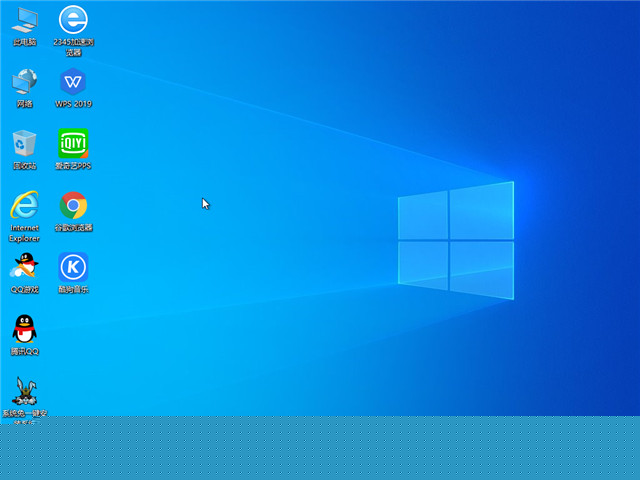The width and height of the screenshot is (640, 480).
Task: Click the Kugou Music (酷狗音乐) icon
Action: pos(73,267)
